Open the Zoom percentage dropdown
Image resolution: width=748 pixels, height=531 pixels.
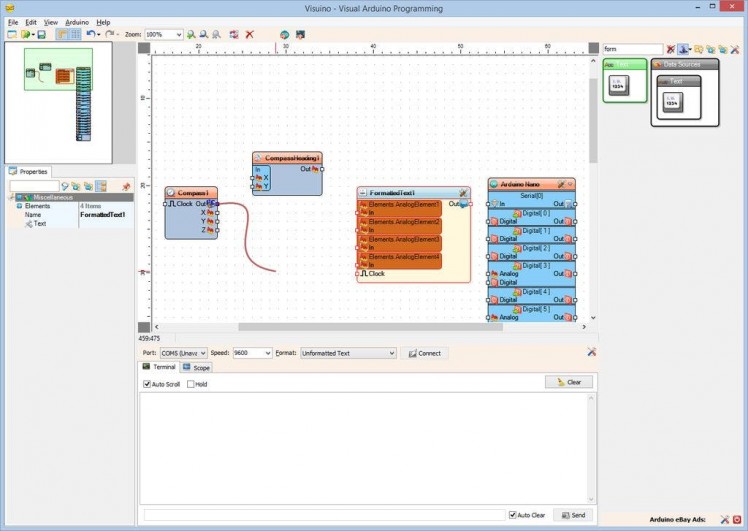178,34
